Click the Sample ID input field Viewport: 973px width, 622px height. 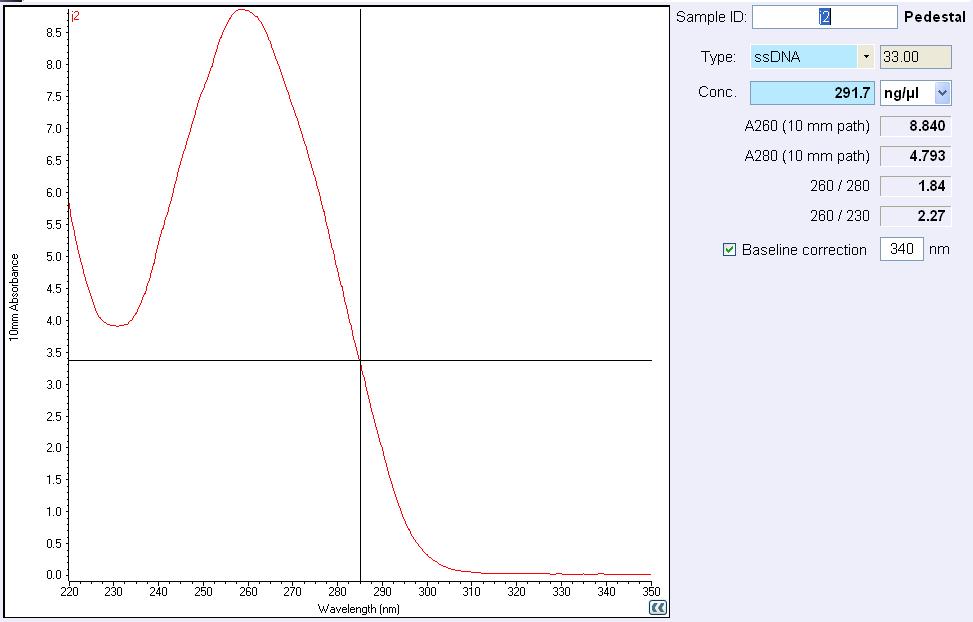coord(824,17)
